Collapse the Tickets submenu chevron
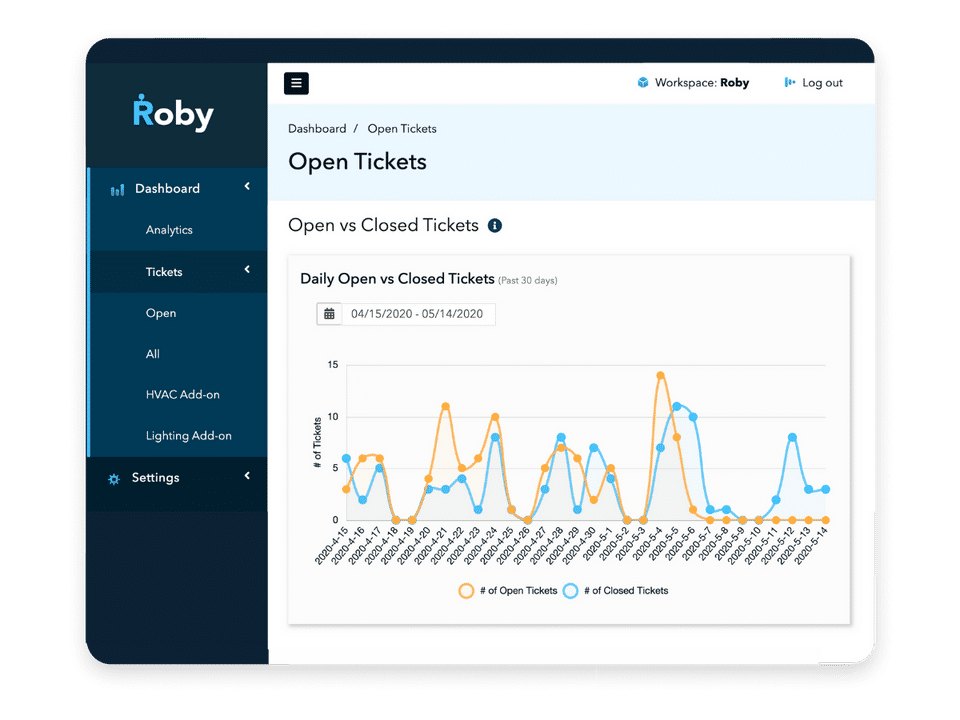 (247, 269)
